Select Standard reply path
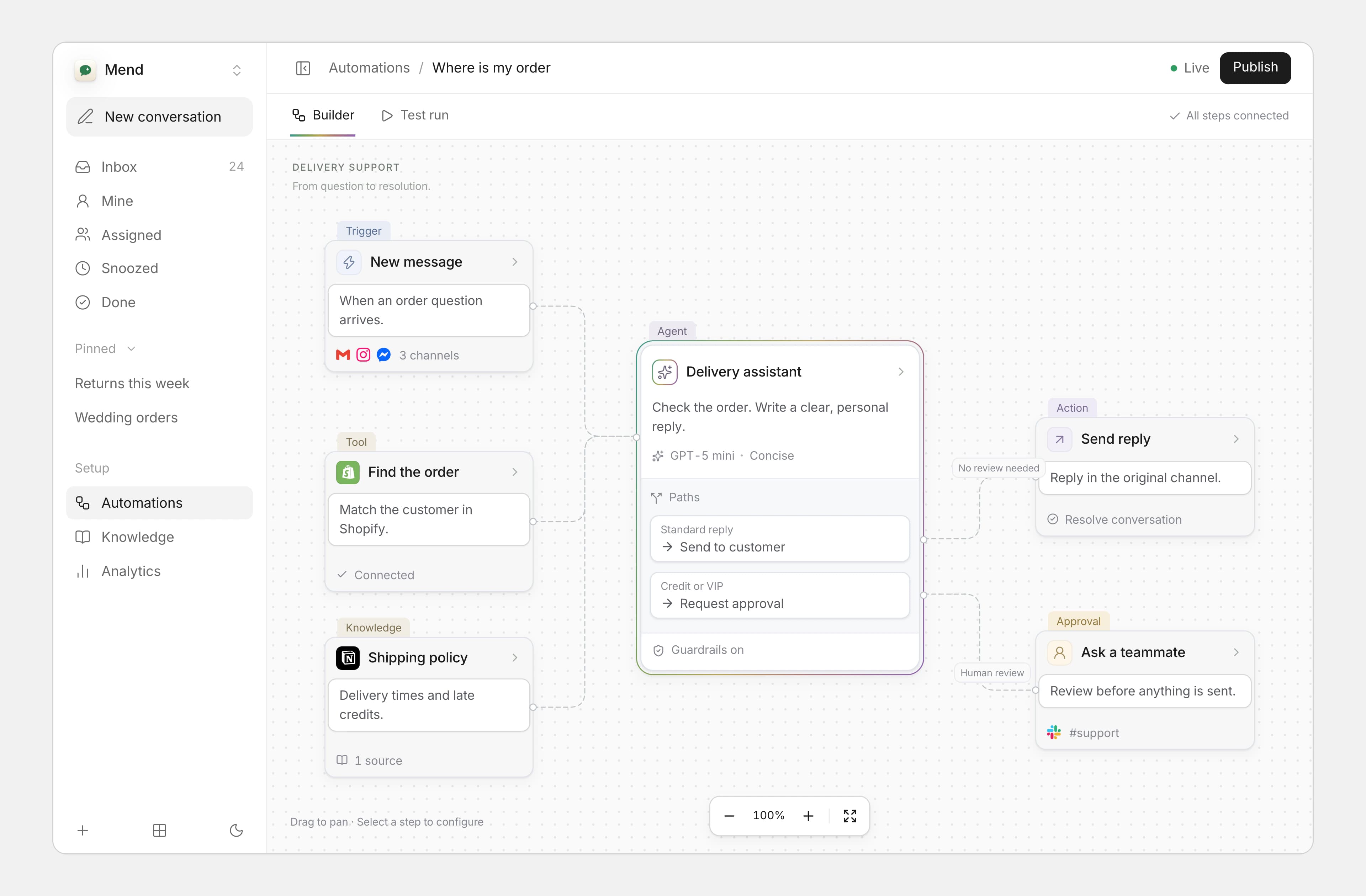This screenshot has width=1366, height=896. point(779,539)
